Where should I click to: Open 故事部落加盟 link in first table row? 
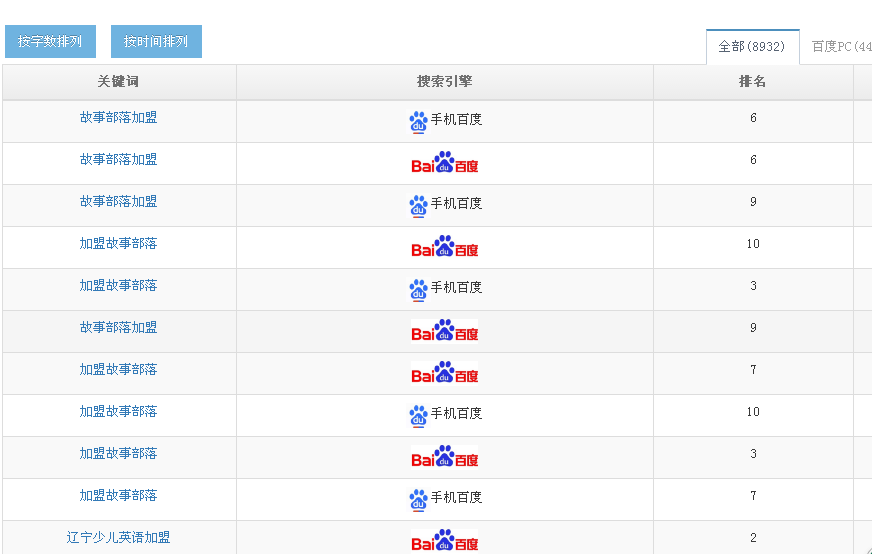(118, 118)
